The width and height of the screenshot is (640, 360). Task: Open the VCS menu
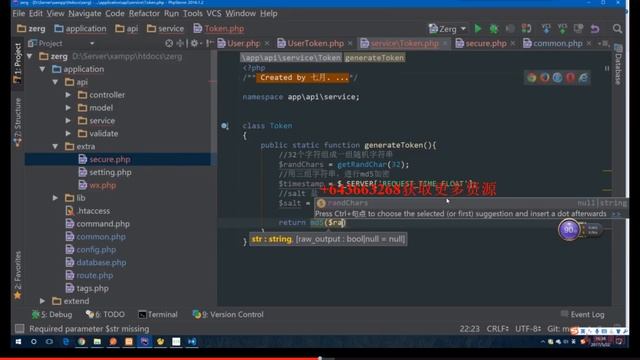pyautogui.click(x=213, y=13)
